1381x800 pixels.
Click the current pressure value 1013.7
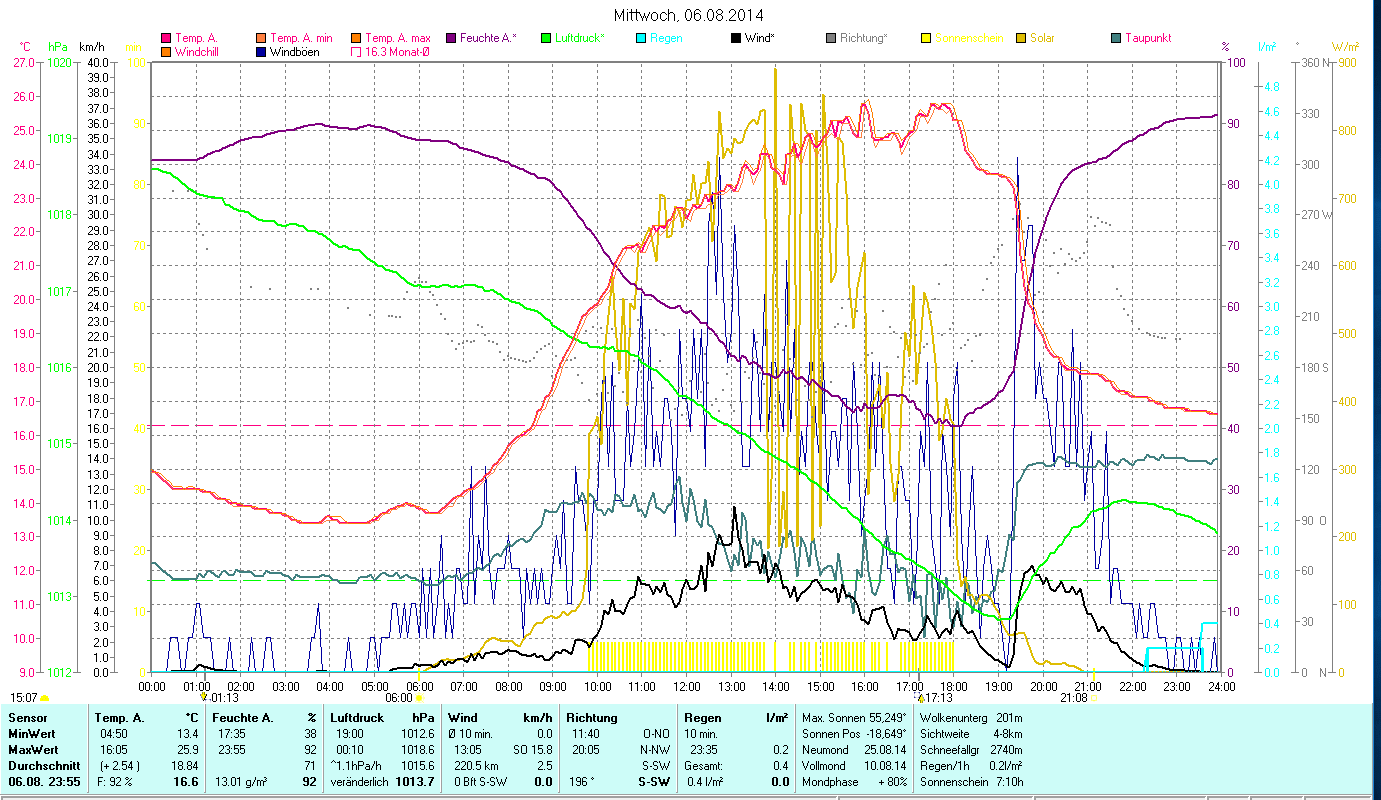pos(415,781)
